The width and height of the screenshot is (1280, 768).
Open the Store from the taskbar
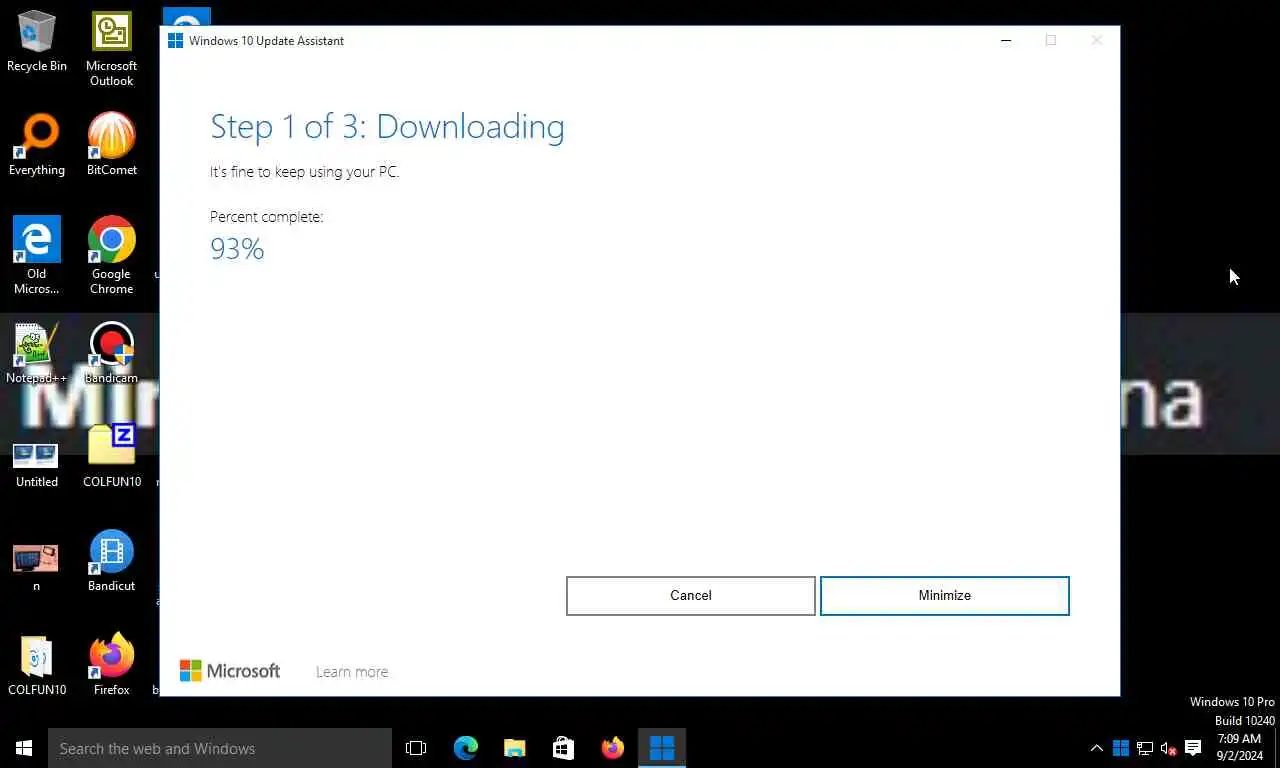pos(563,748)
